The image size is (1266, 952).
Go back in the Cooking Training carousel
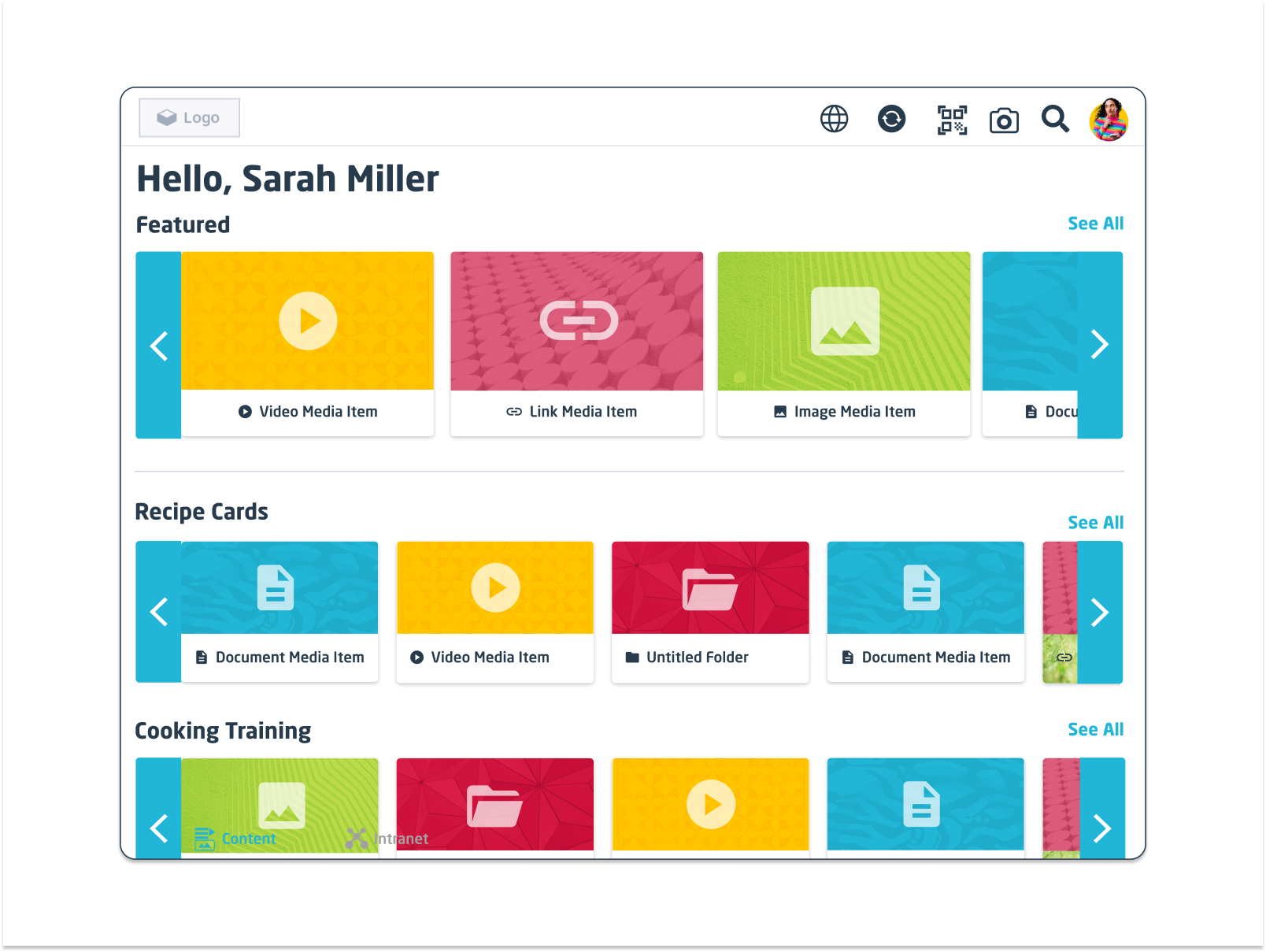pos(158,809)
